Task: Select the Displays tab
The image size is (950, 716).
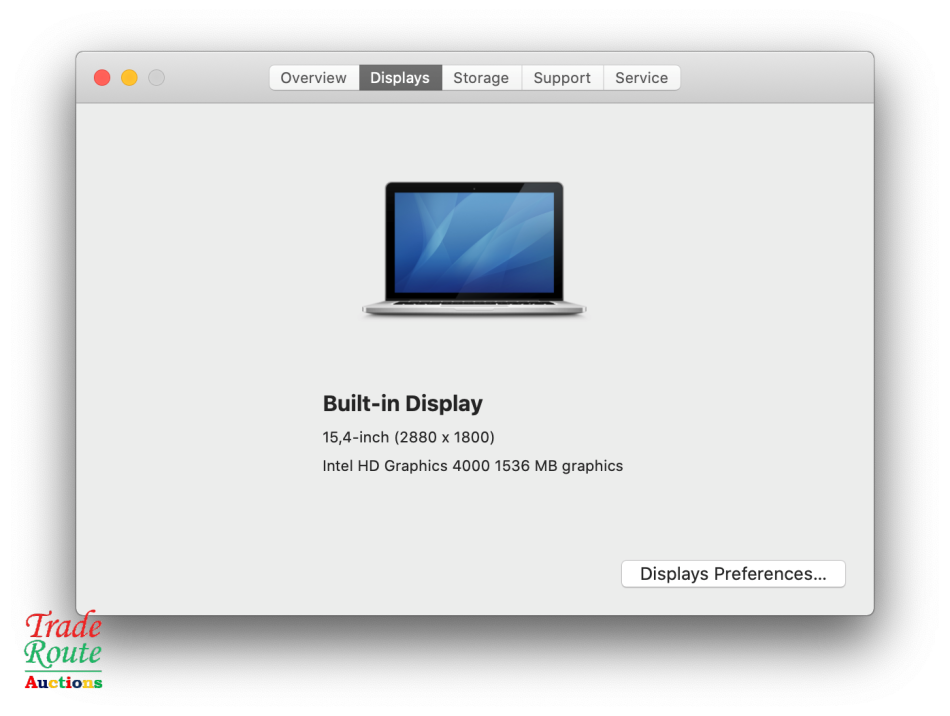Action: (399, 77)
